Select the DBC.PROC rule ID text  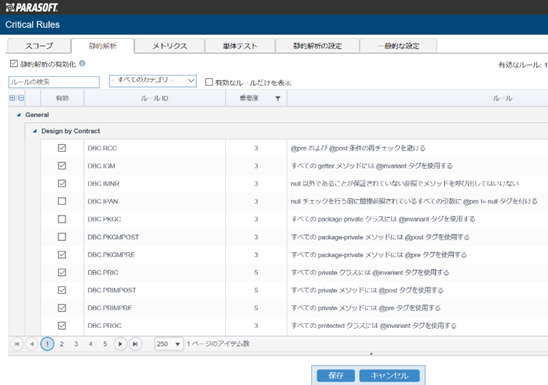pos(104,326)
